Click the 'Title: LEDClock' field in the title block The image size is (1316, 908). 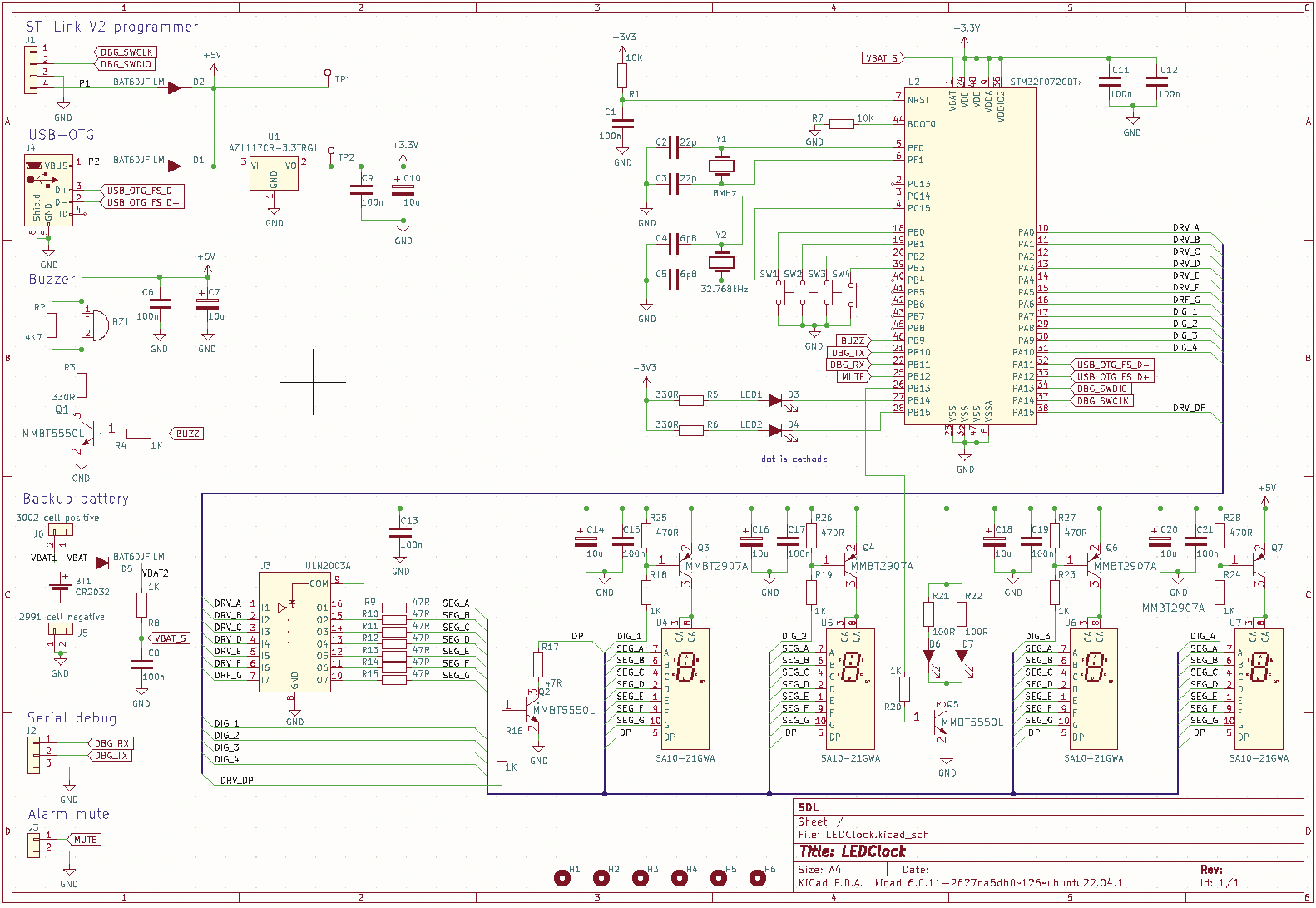click(853, 851)
